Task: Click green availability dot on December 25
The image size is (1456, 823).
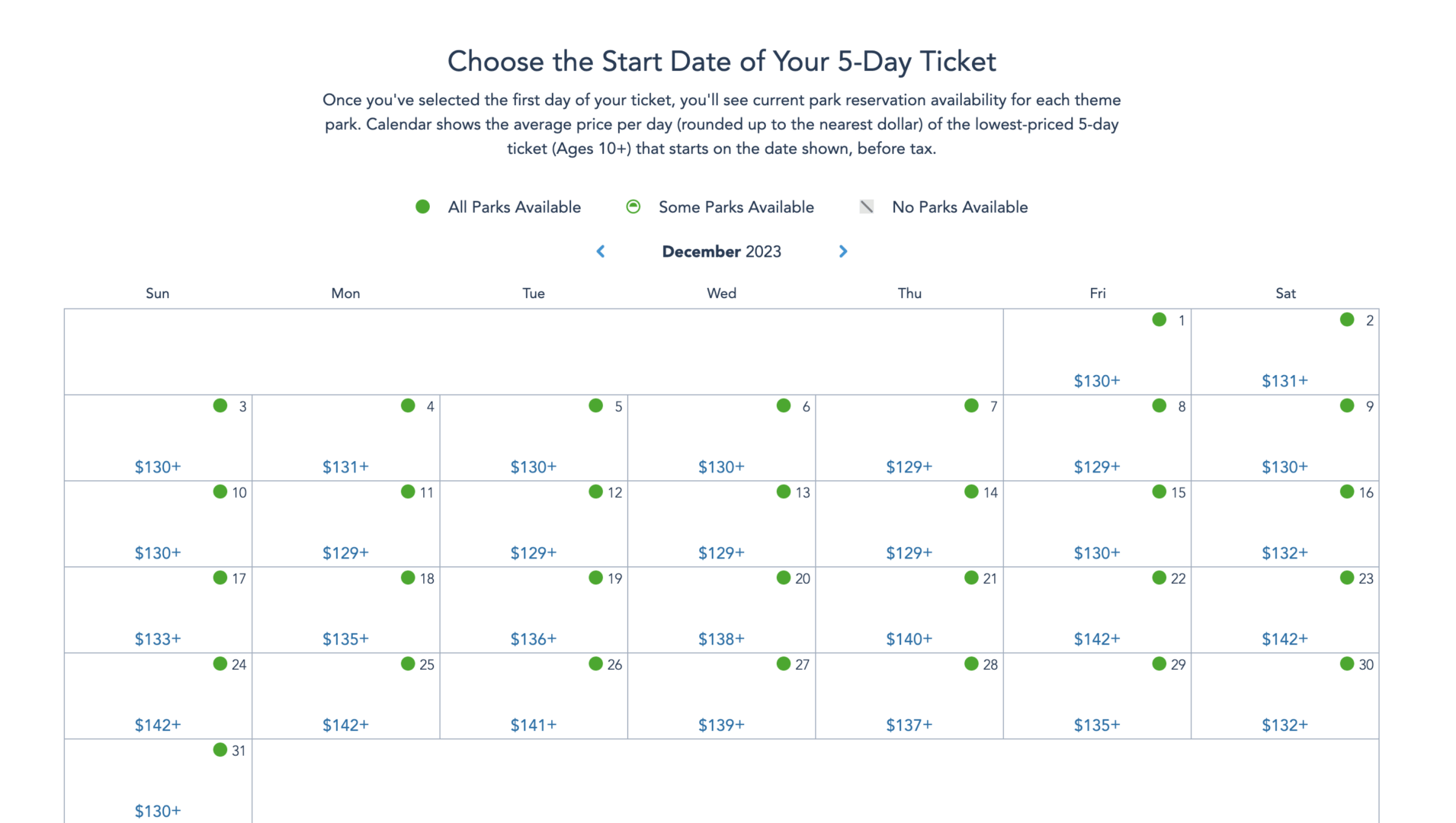Action: tap(408, 664)
